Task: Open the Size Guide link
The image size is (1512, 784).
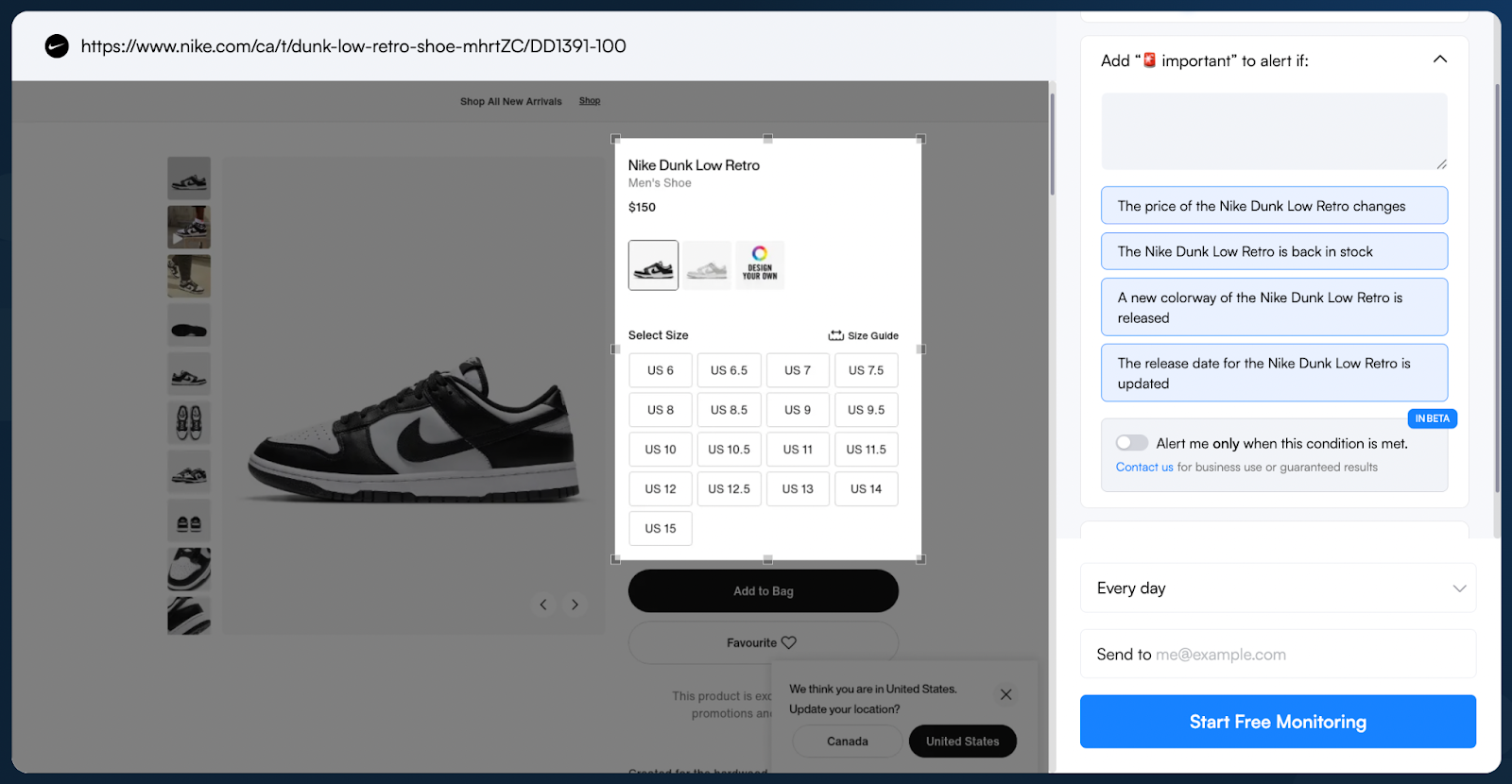Action: [864, 335]
